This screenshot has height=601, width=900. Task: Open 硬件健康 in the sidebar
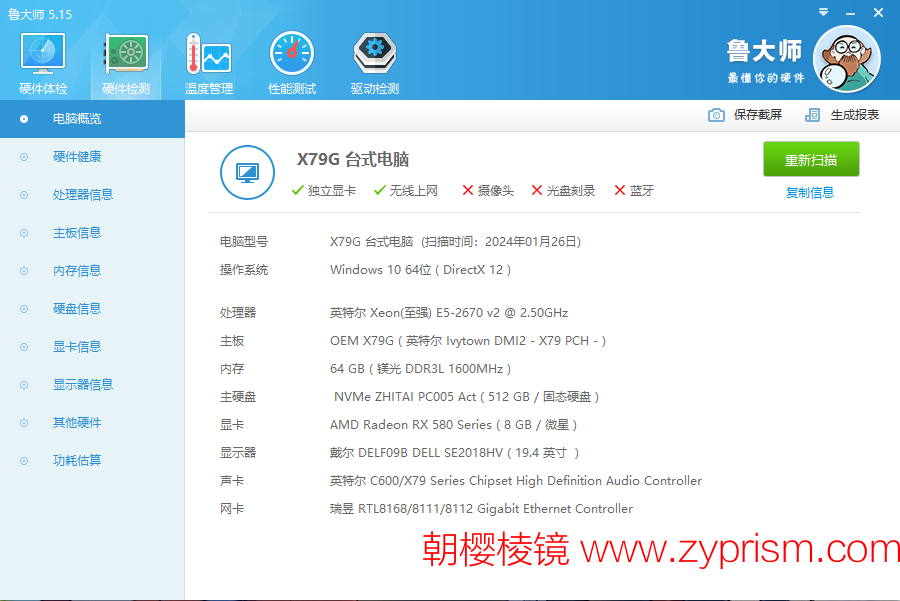(x=77, y=157)
